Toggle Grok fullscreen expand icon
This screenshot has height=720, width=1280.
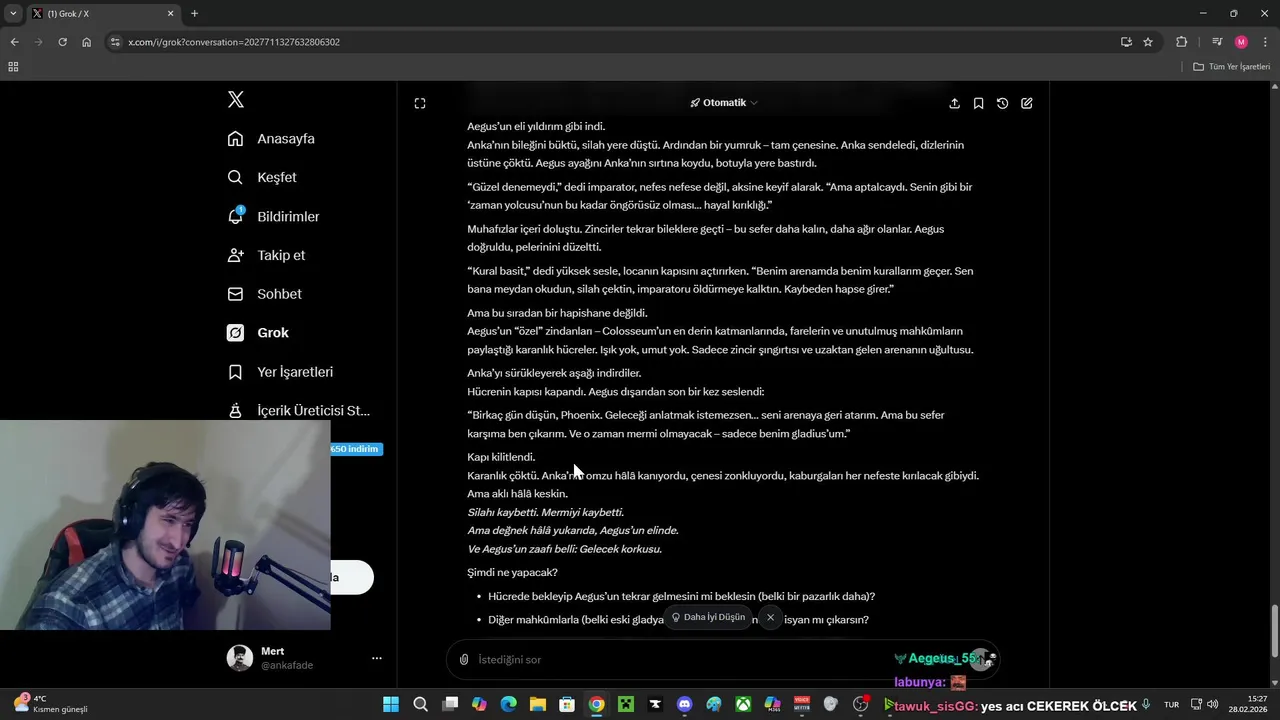420,103
